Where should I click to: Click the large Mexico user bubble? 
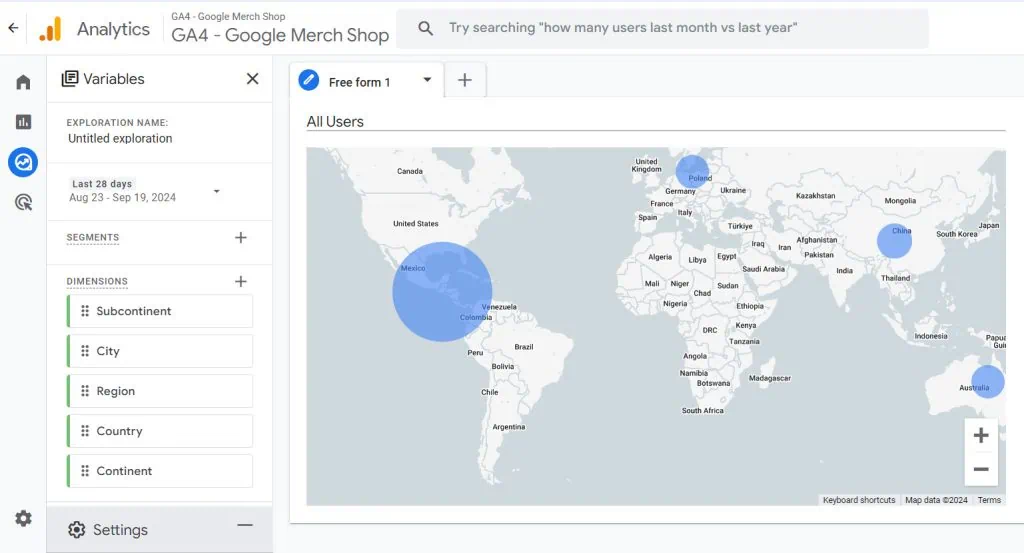tap(442, 292)
